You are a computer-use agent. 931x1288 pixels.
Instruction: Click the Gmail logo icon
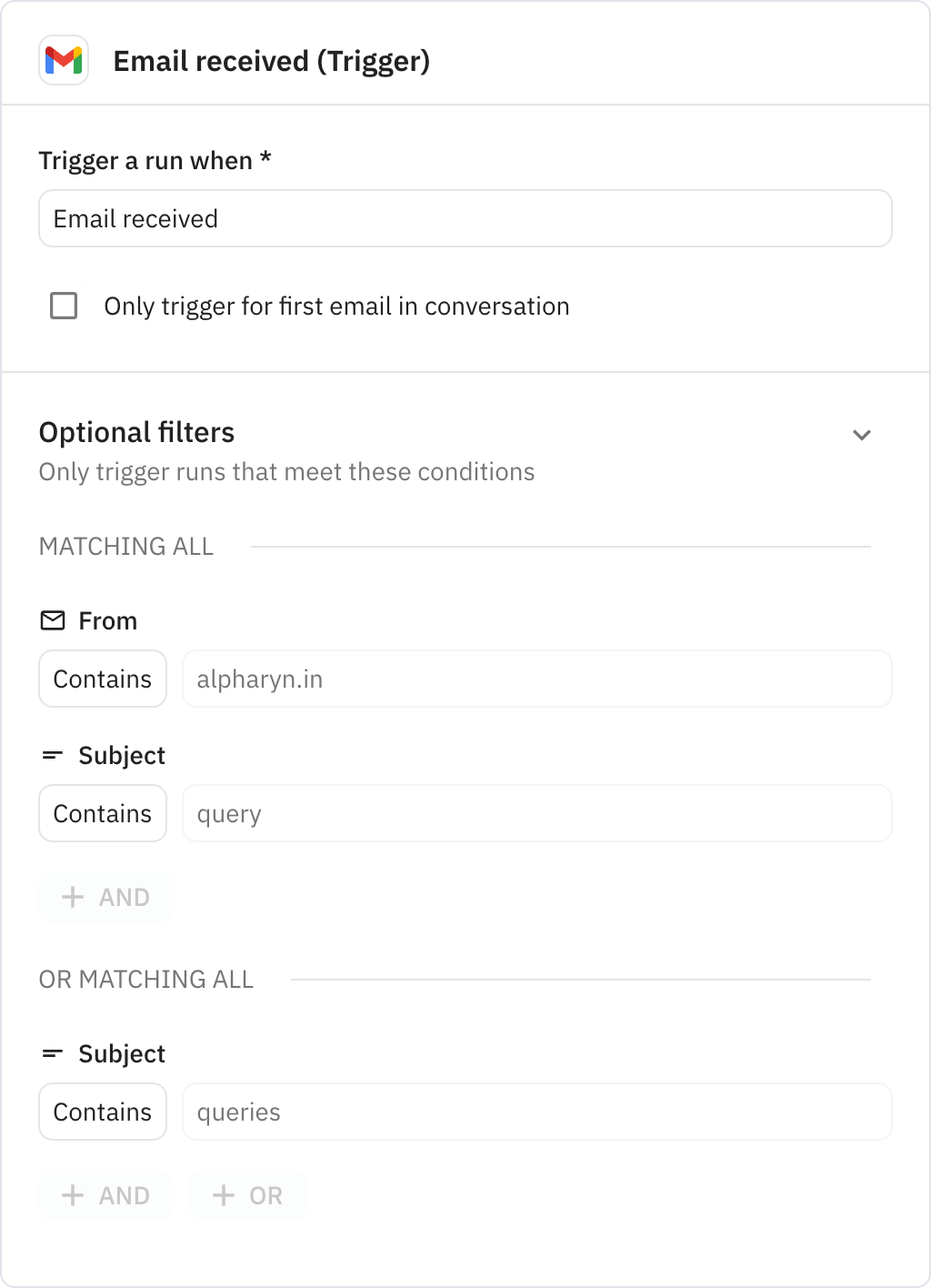click(x=64, y=61)
